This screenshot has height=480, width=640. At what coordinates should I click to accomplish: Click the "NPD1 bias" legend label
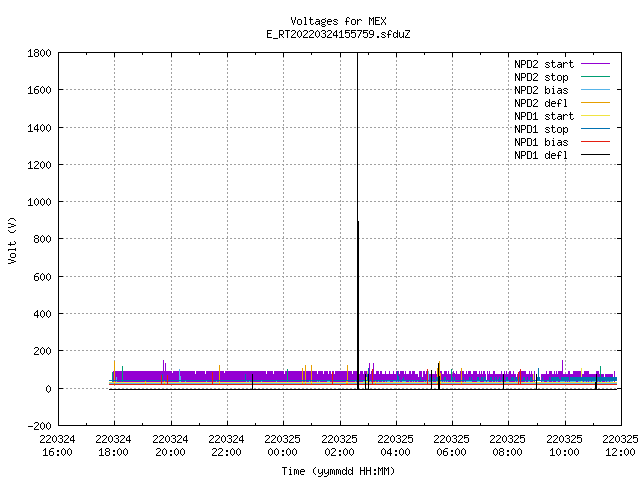541,142
